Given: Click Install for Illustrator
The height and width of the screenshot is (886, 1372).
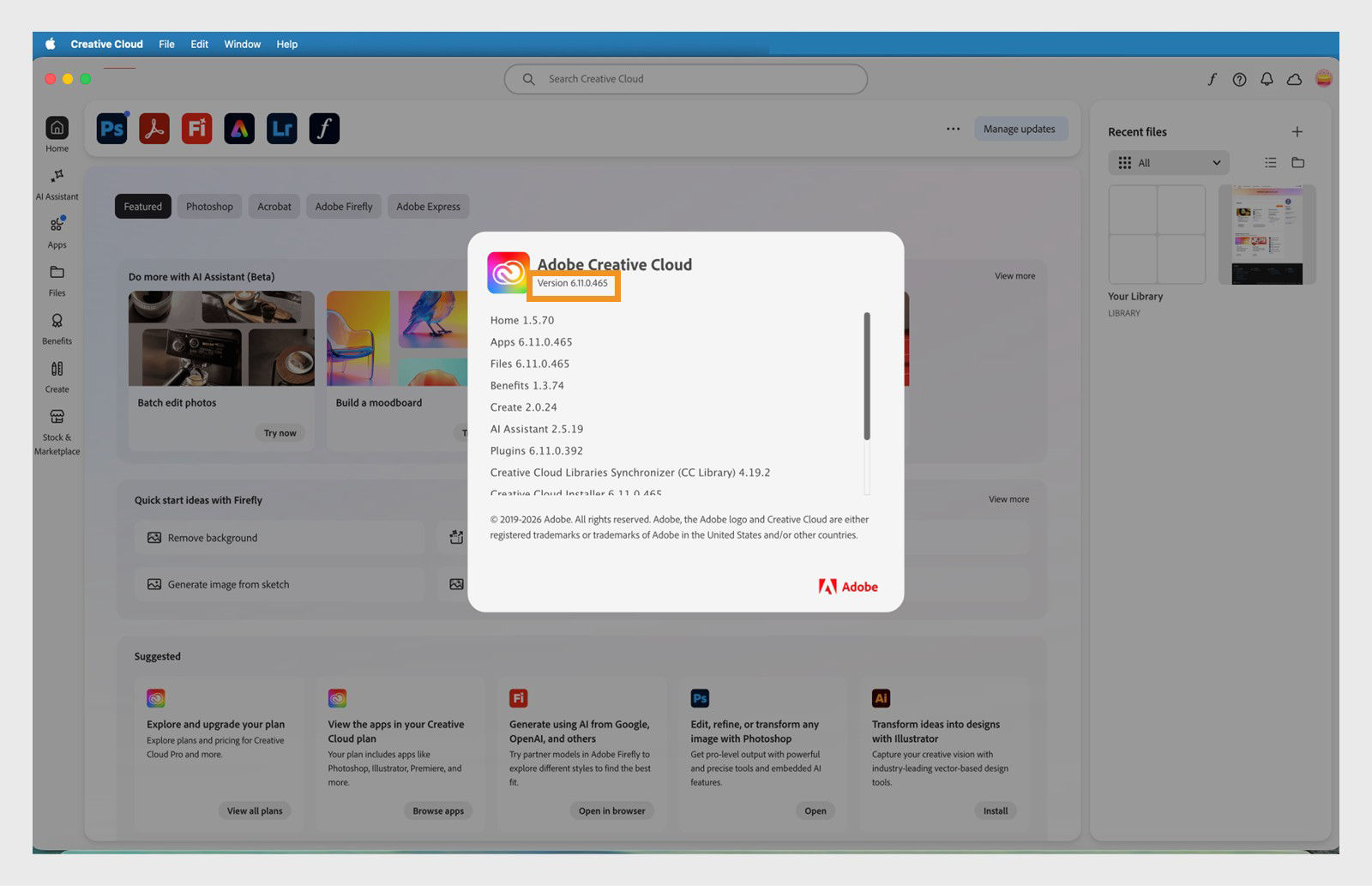Looking at the screenshot, I should (x=996, y=811).
